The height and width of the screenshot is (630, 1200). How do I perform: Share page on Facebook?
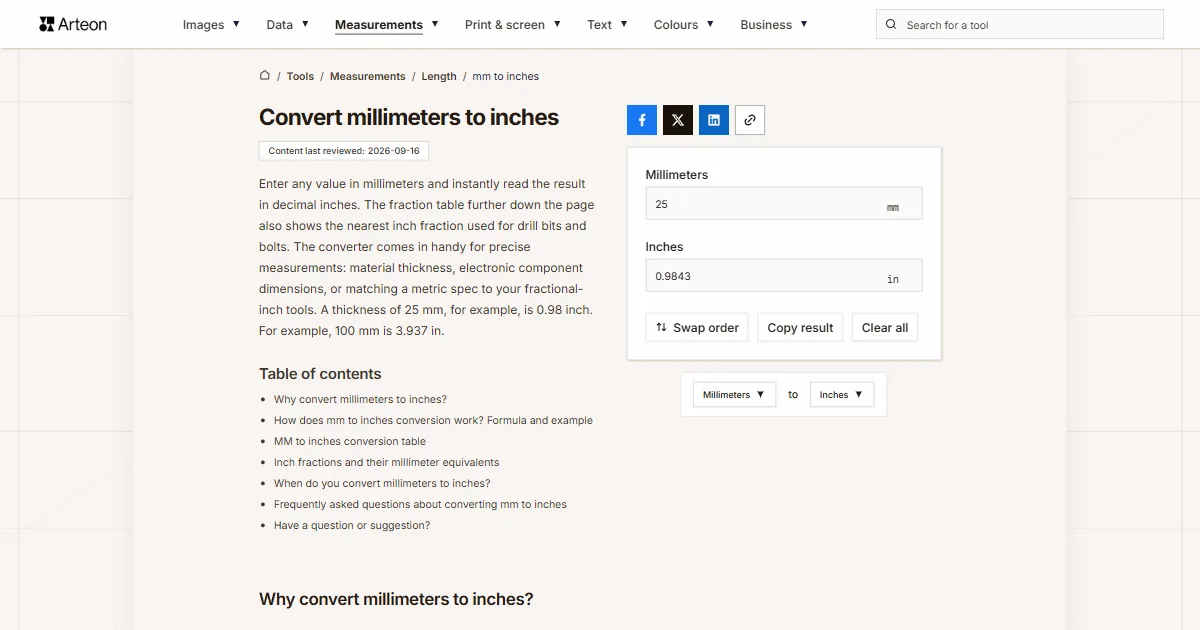tap(642, 120)
